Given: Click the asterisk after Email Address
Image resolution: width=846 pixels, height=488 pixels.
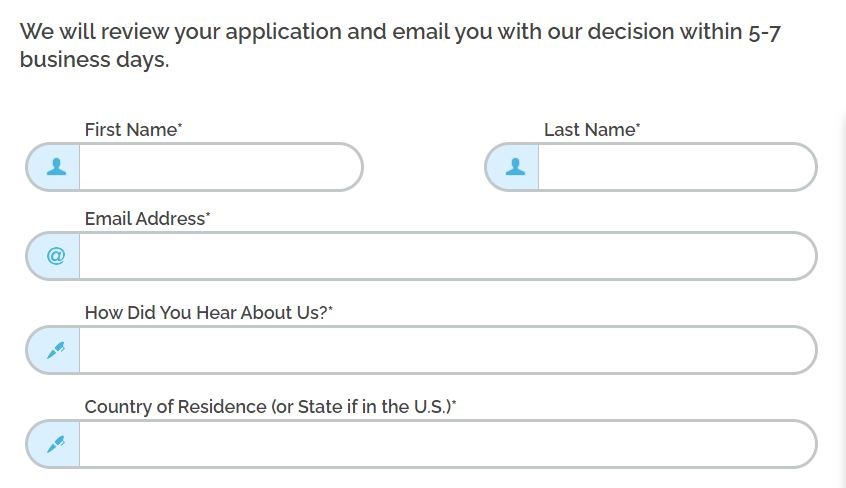Looking at the screenshot, I should pyautogui.click(x=208, y=214).
